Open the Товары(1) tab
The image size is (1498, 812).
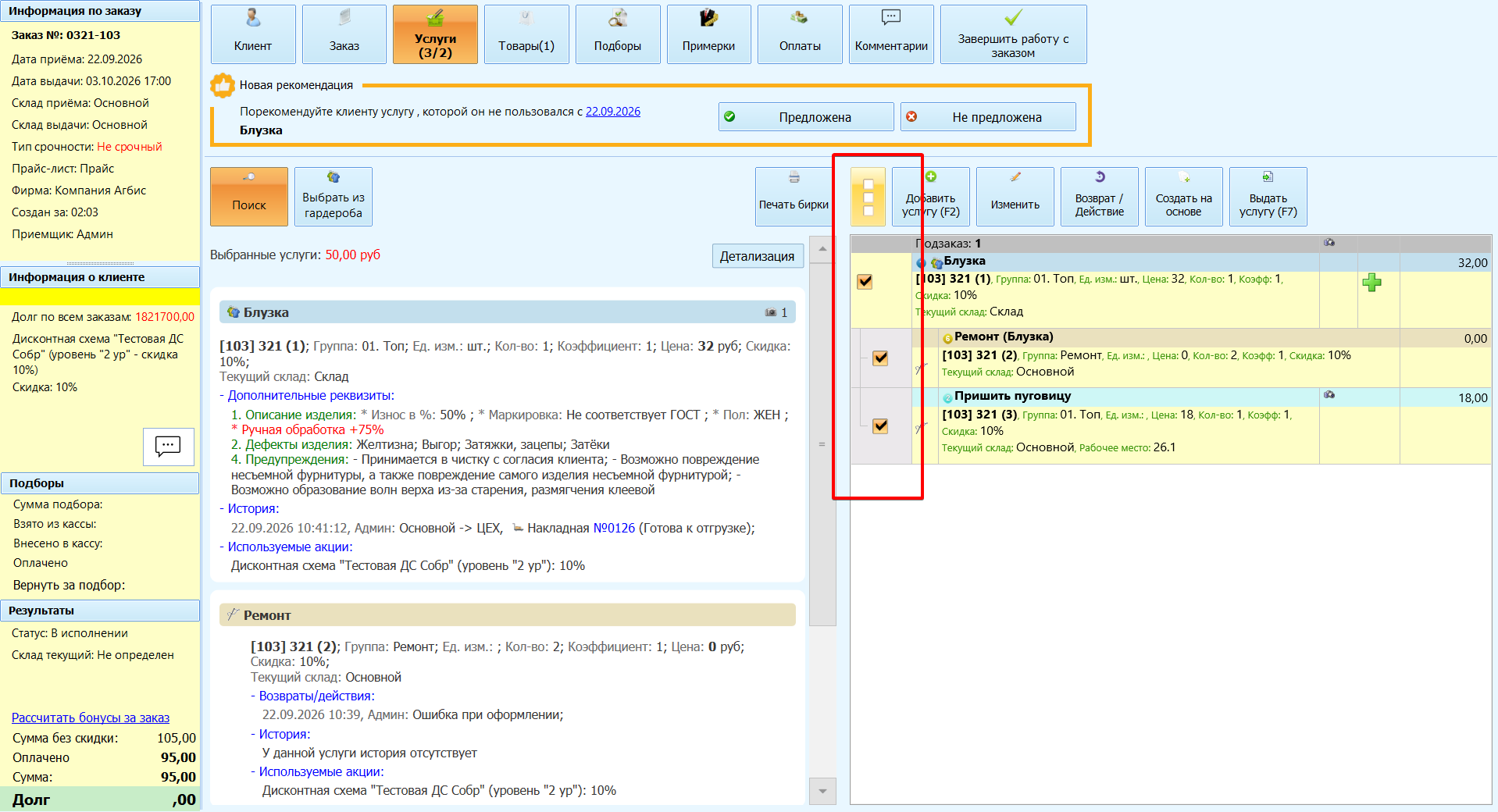(x=526, y=34)
